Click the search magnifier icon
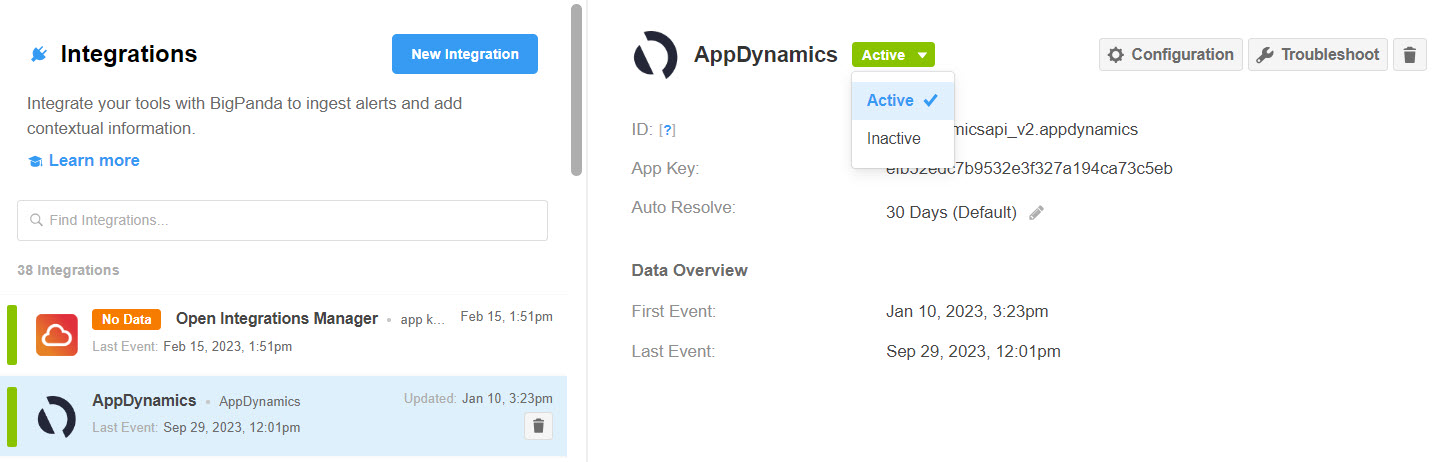Viewport: 1453px width, 462px height. pos(36,220)
